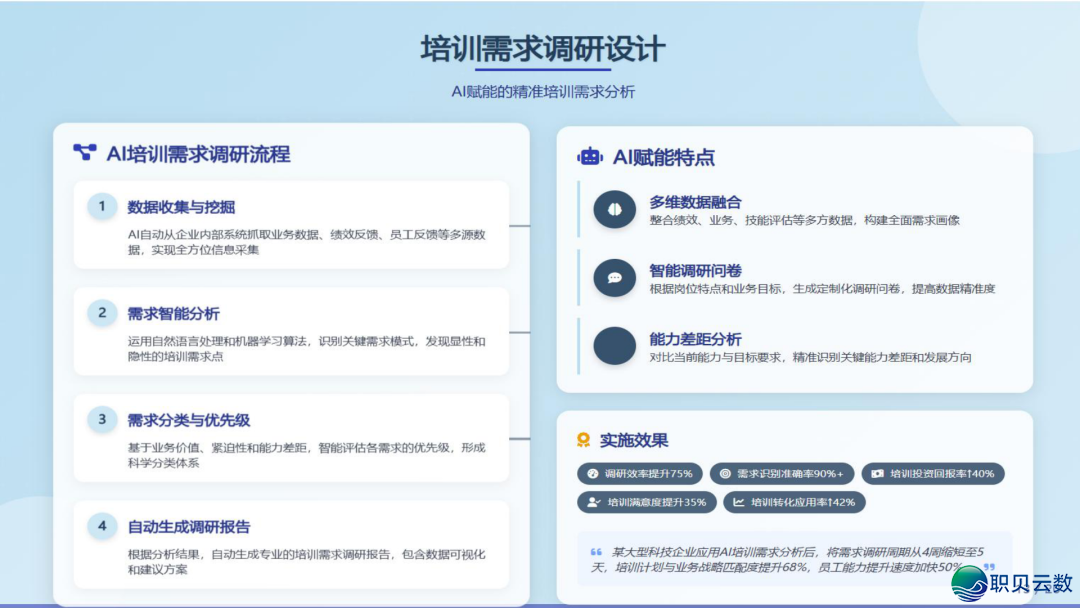The image size is (1080, 608).
Task: Select step number 1 badge for 数据收集与挖掘
Action: (102, 206)
